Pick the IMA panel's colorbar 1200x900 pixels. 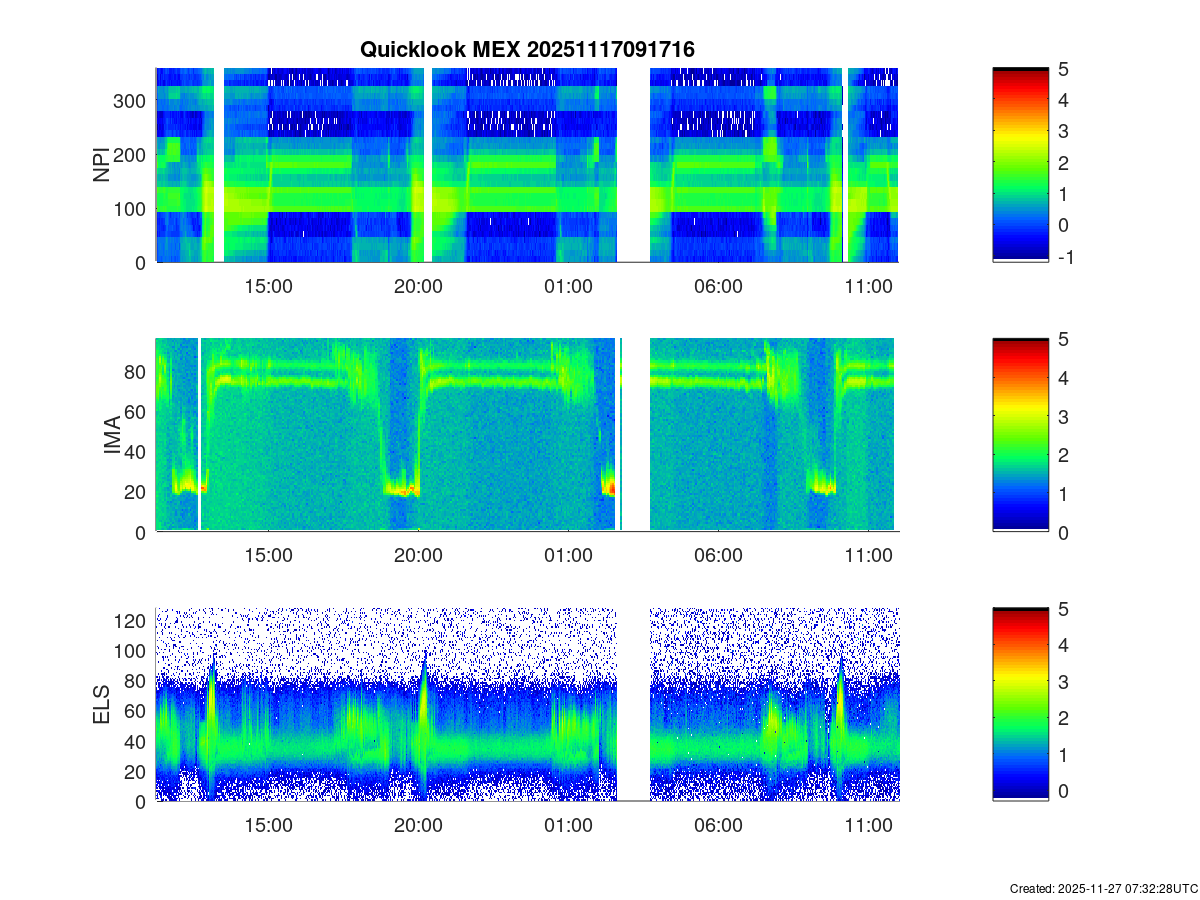pyautogui.click(x=1020, y=435)
